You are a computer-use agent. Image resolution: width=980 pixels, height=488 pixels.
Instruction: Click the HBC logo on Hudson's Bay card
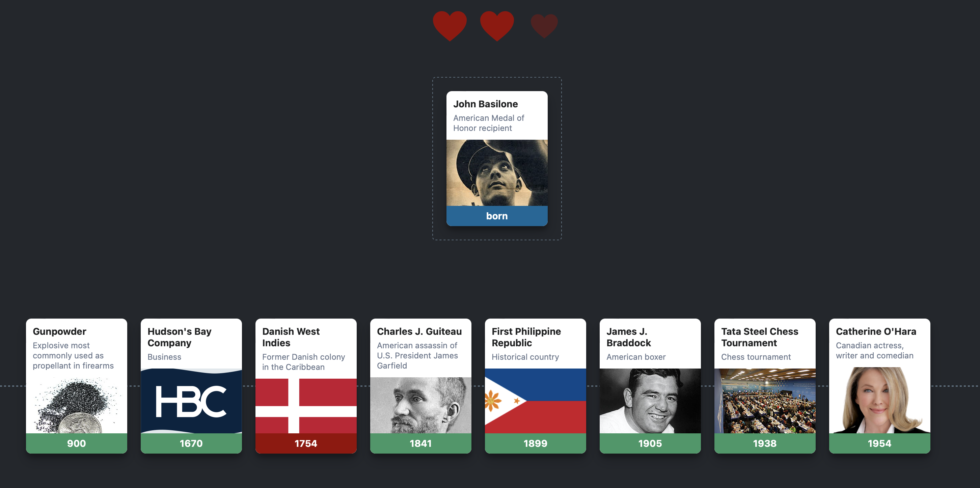(191, 401)
